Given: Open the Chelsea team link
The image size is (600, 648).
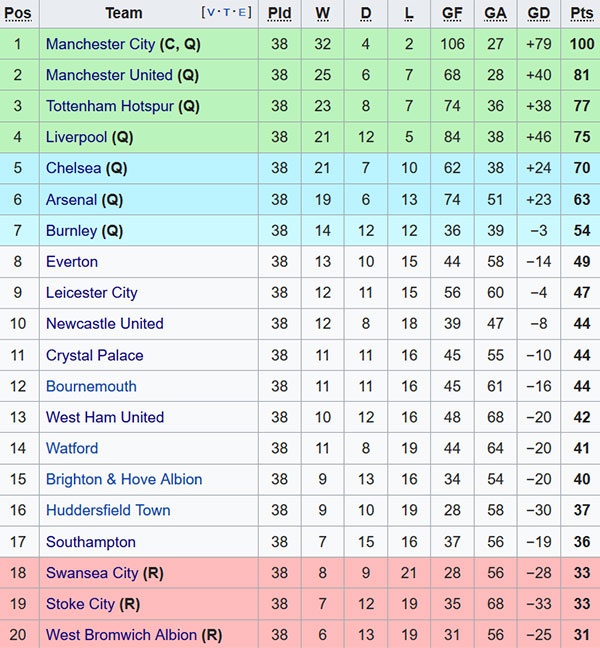Looking at the screenshot, I should tap(73, 168).
